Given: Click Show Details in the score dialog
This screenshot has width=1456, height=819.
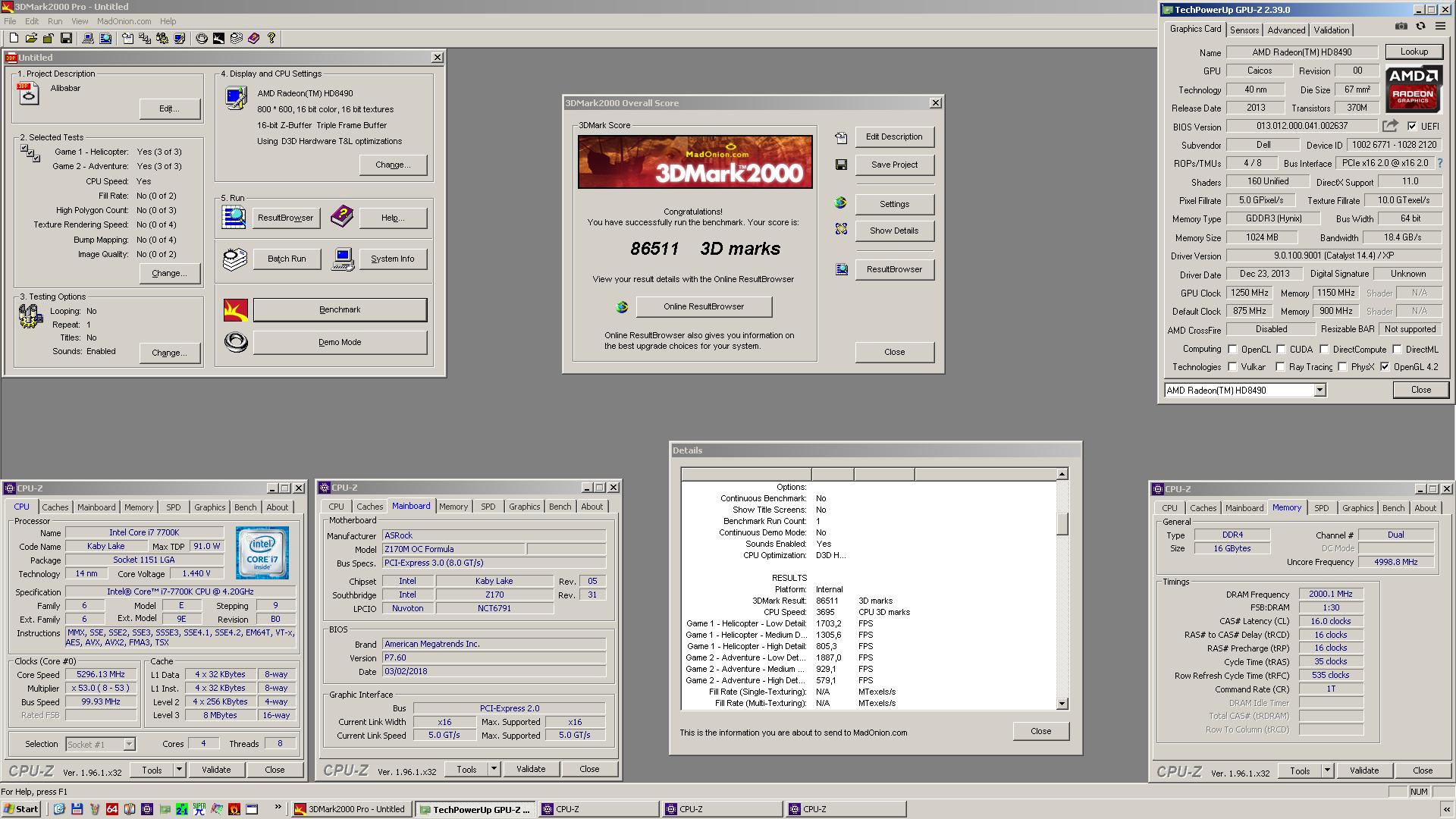Looking at the screenshot, I should pos(894,231).
